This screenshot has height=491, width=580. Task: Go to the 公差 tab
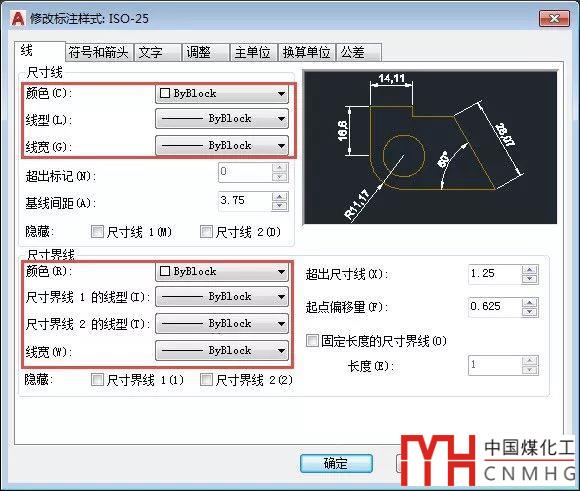tap(358, 52)
